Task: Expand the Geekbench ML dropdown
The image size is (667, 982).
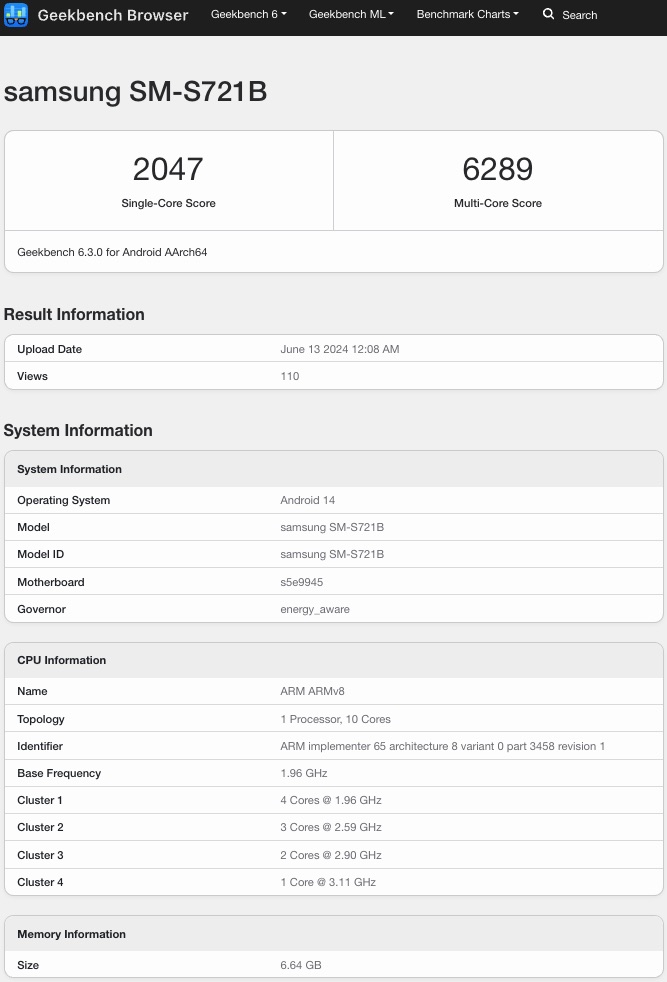Action: [351, 15]
